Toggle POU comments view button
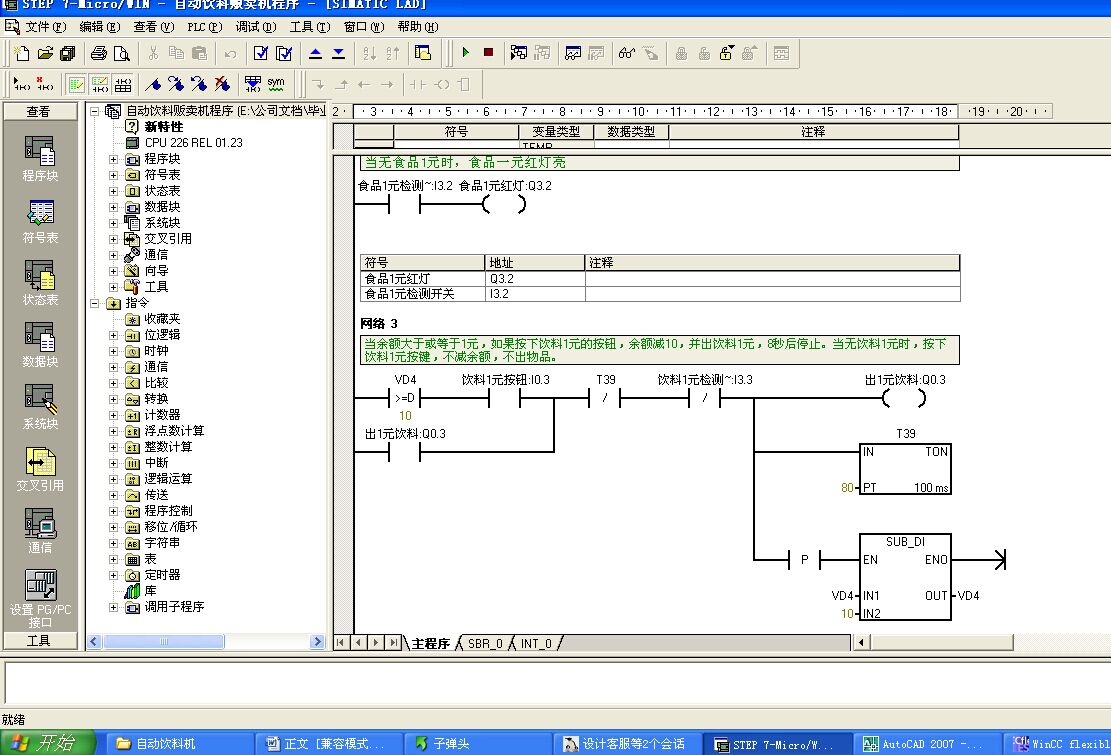This screenshot has width=1111, height=755. (76, 84)
